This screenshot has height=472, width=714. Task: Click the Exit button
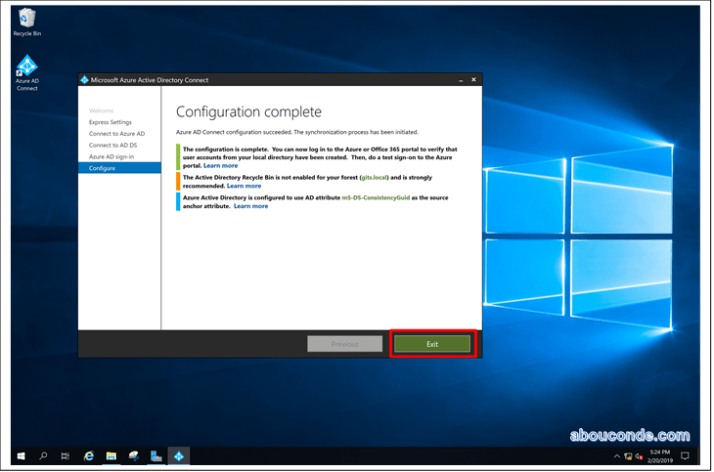(432, 343)
